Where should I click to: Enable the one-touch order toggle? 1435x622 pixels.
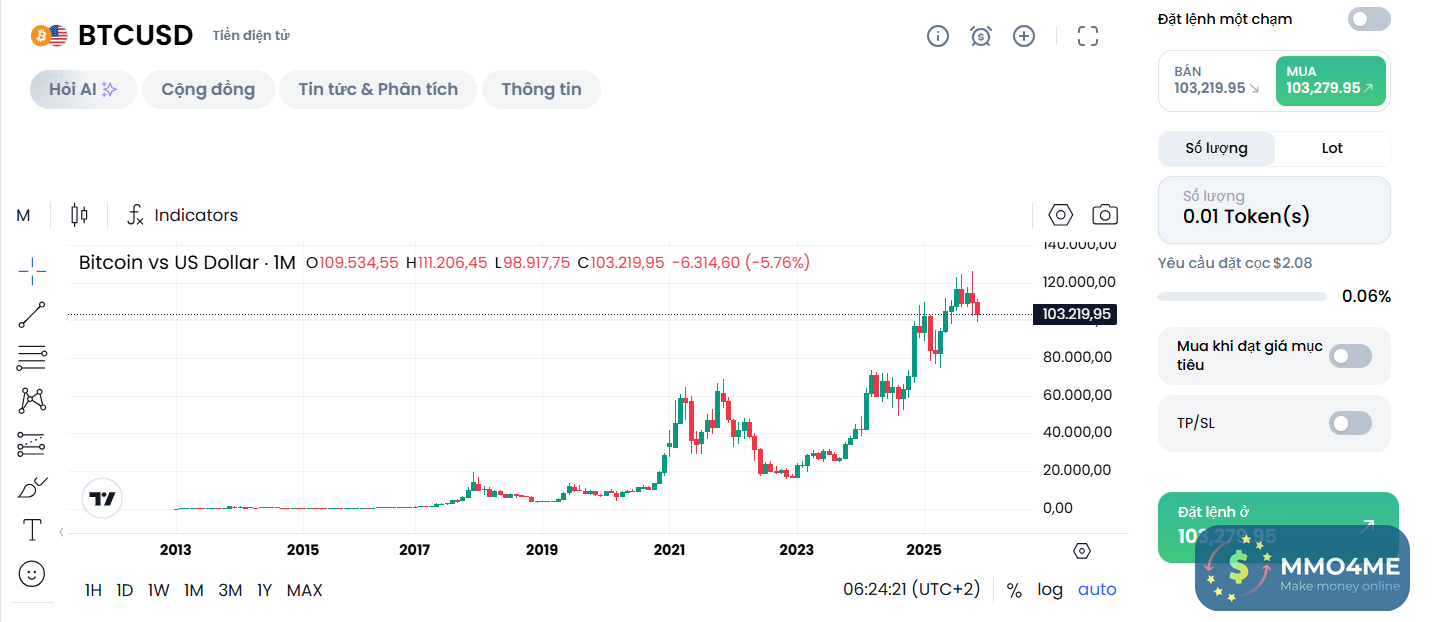1369,19
